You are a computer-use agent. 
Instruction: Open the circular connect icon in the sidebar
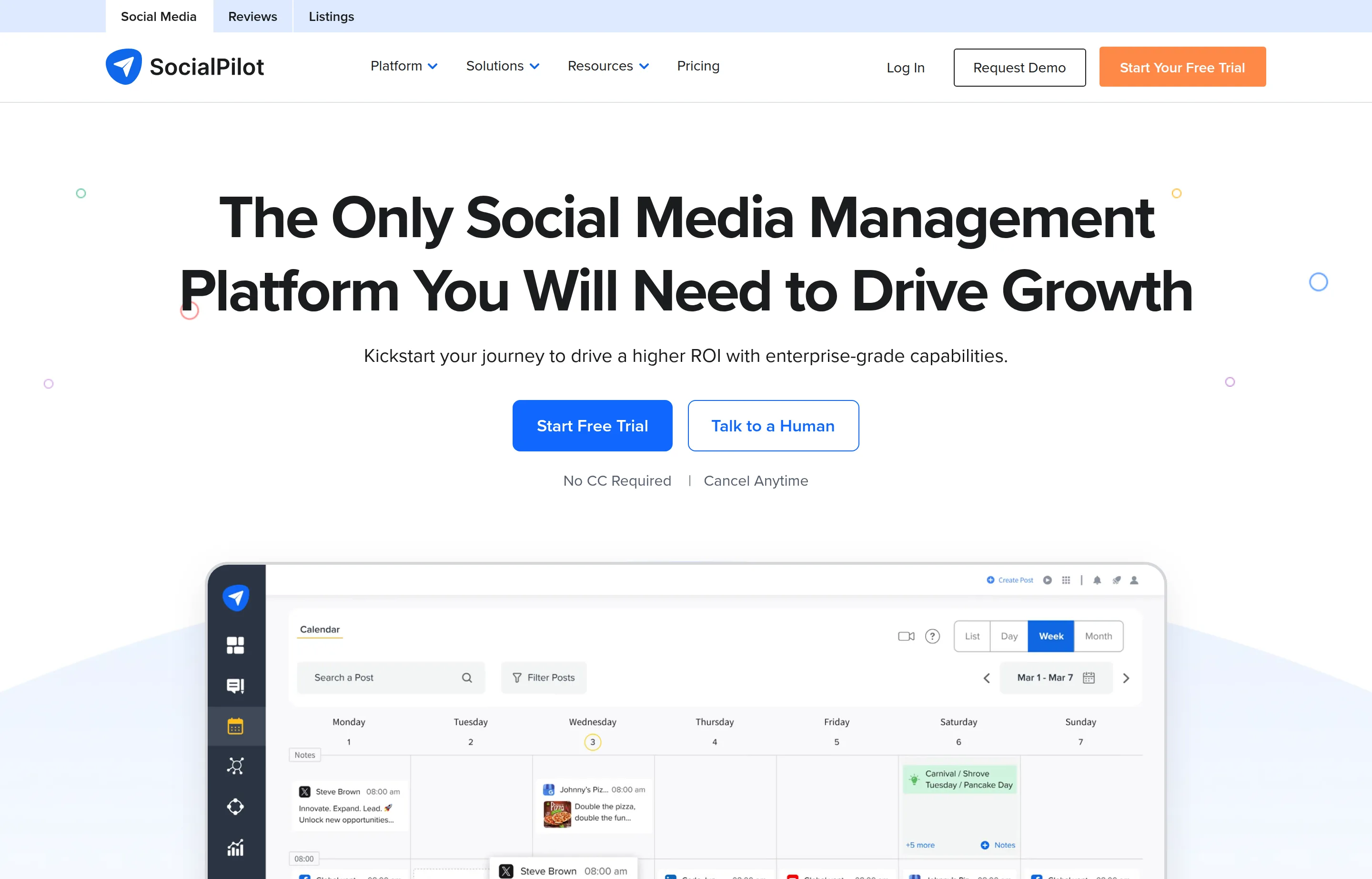[x=235, y=807]
